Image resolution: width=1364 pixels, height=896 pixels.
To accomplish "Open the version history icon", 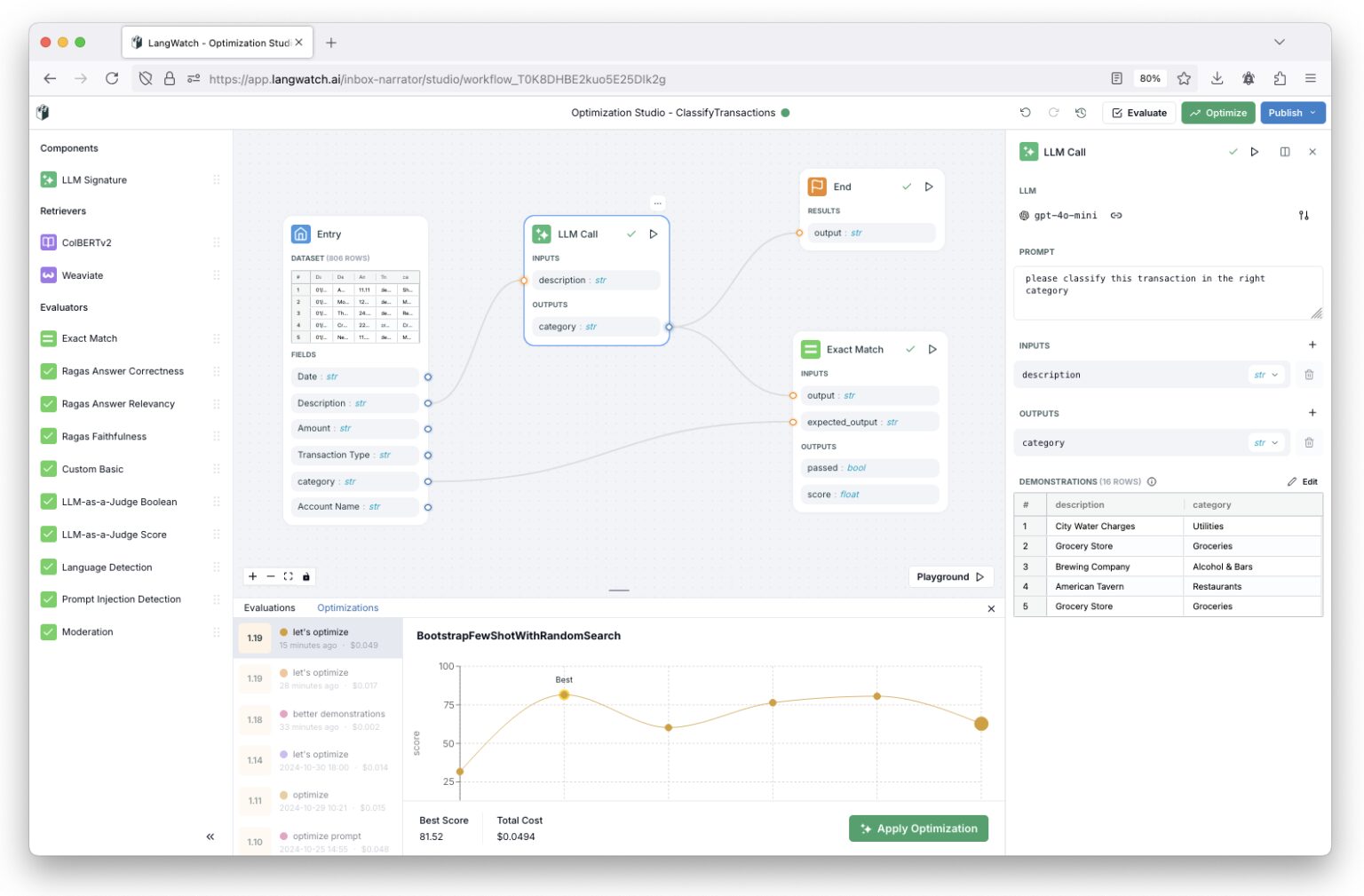I will (1081, 113).
